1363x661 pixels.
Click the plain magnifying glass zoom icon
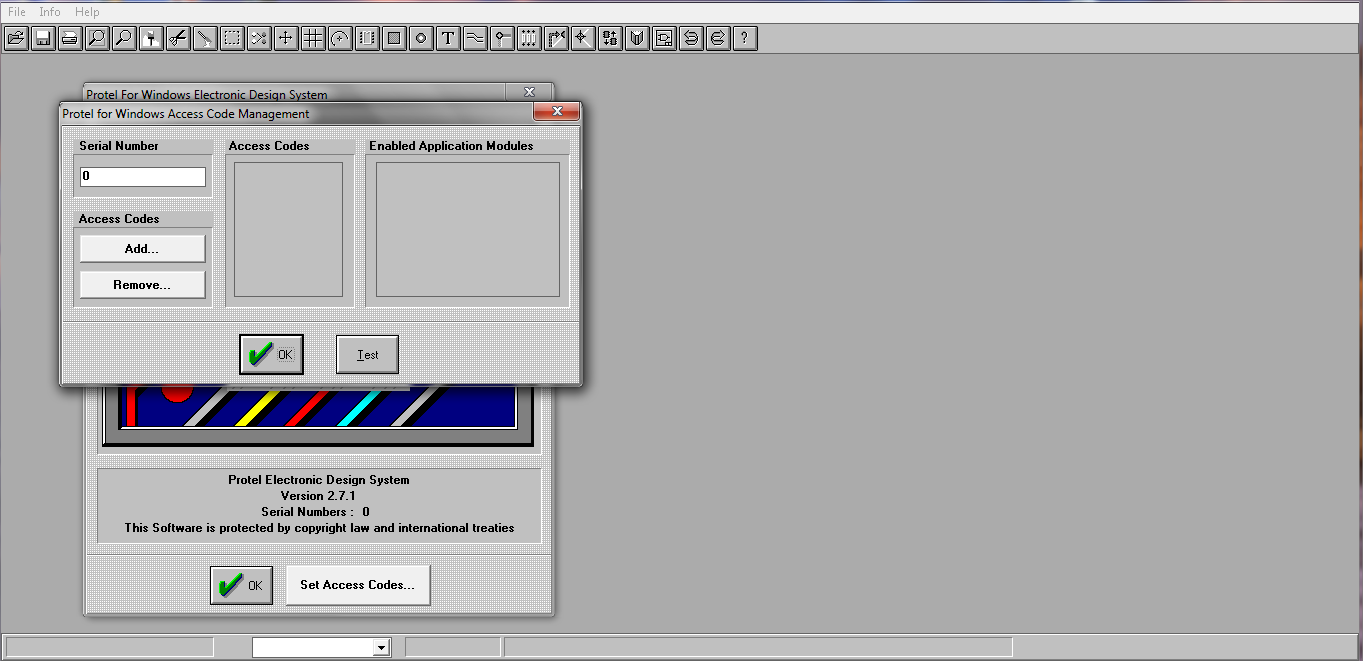[x=123, y=38]
